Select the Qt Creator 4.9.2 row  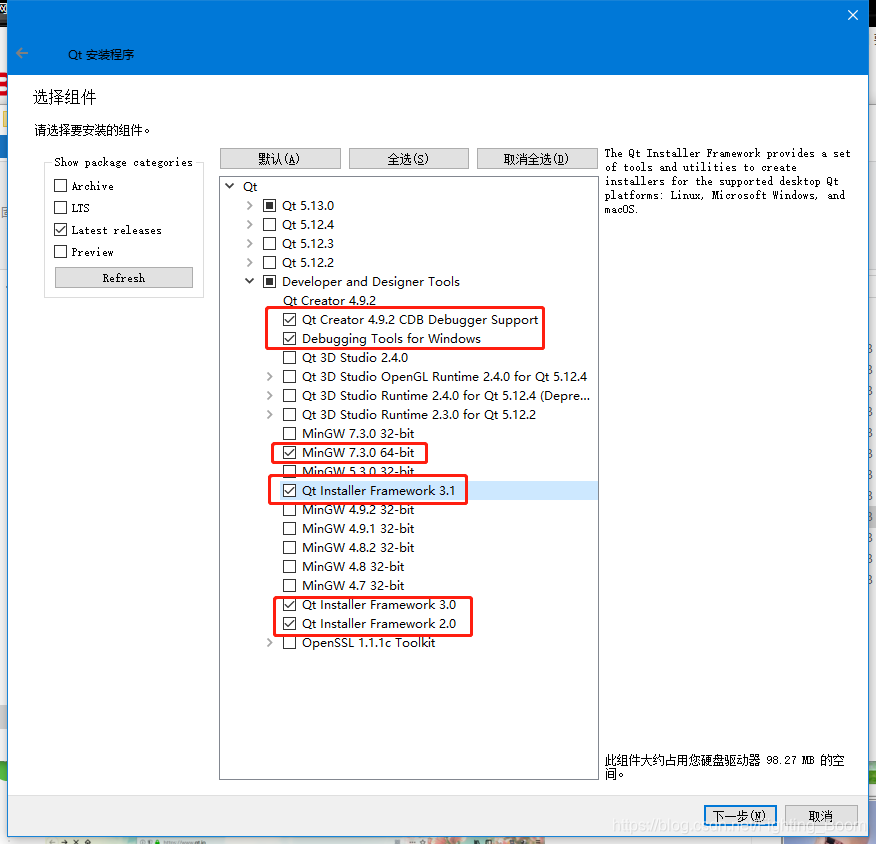point(329,301)
